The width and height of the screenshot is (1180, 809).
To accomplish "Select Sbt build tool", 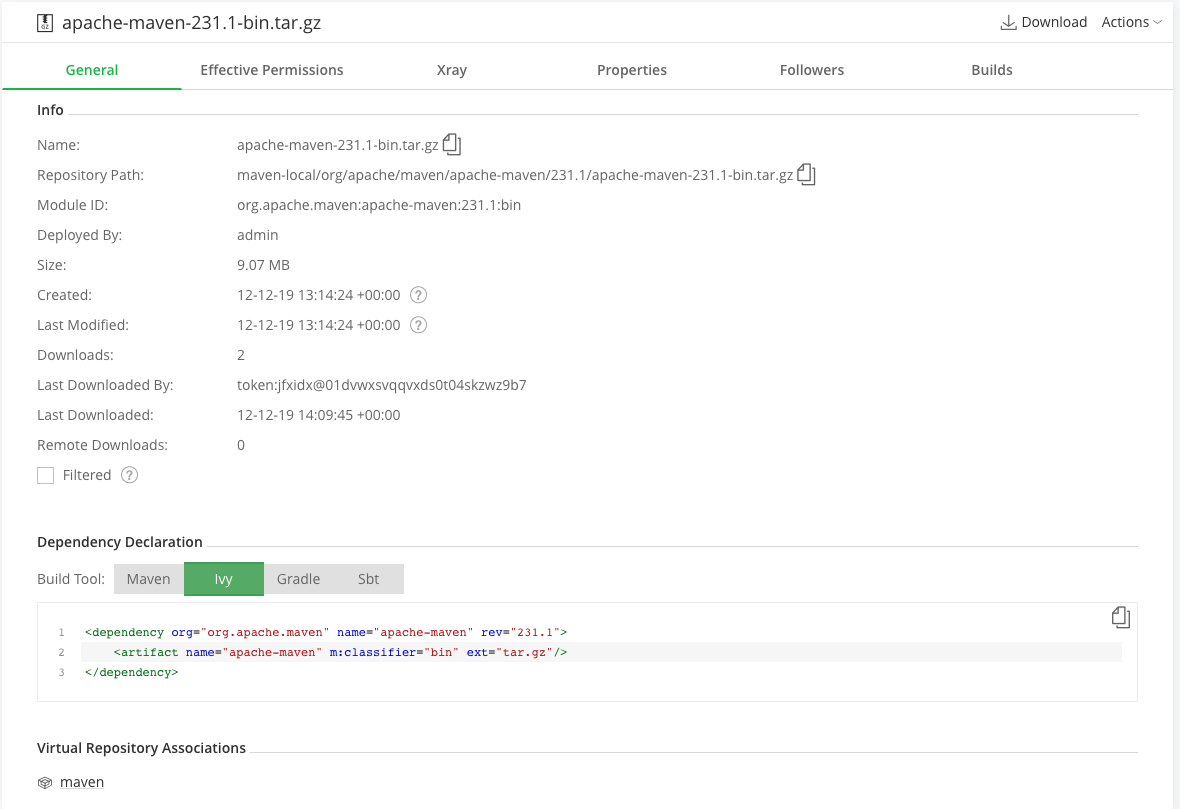I will [x=368, y=579].
